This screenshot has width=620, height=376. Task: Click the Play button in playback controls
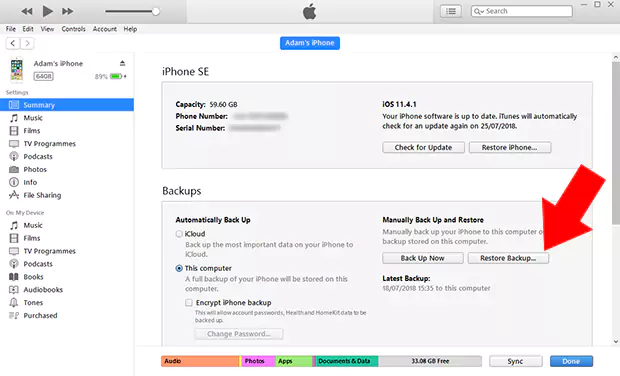pos(47,11)
